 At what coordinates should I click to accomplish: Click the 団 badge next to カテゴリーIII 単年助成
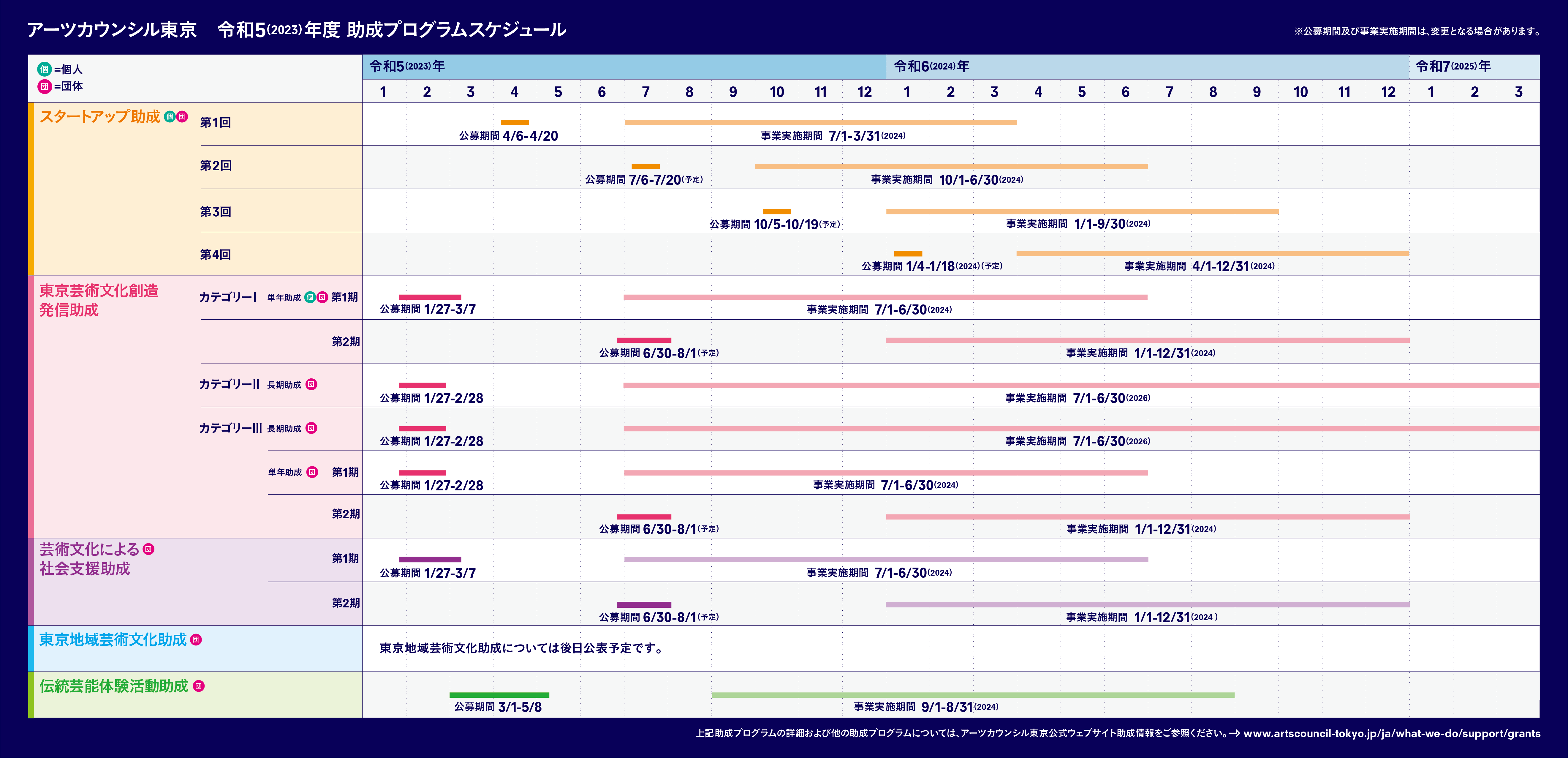pos(312,472)
